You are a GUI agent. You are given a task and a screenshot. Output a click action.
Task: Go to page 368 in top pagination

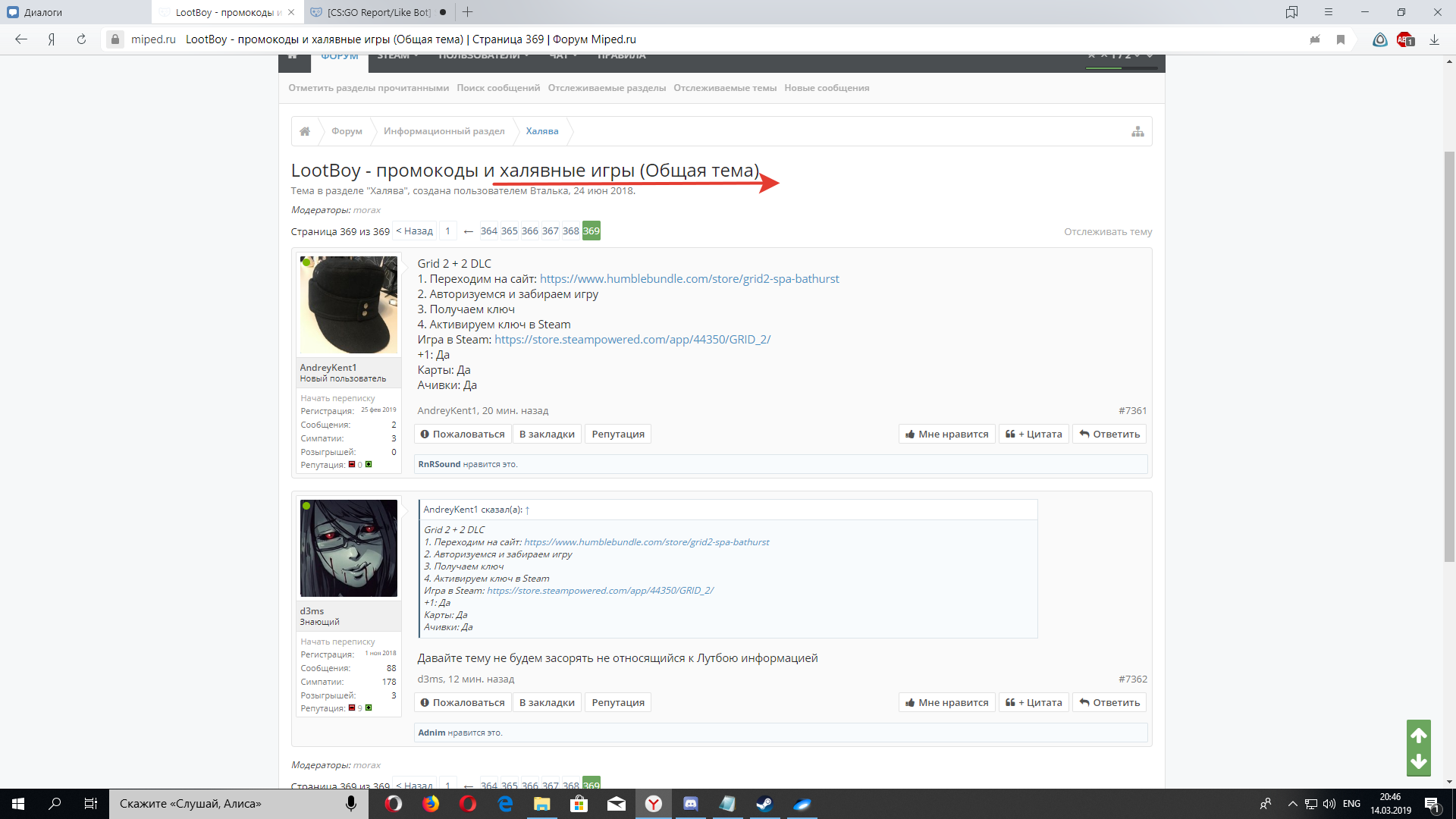[571, 231]
